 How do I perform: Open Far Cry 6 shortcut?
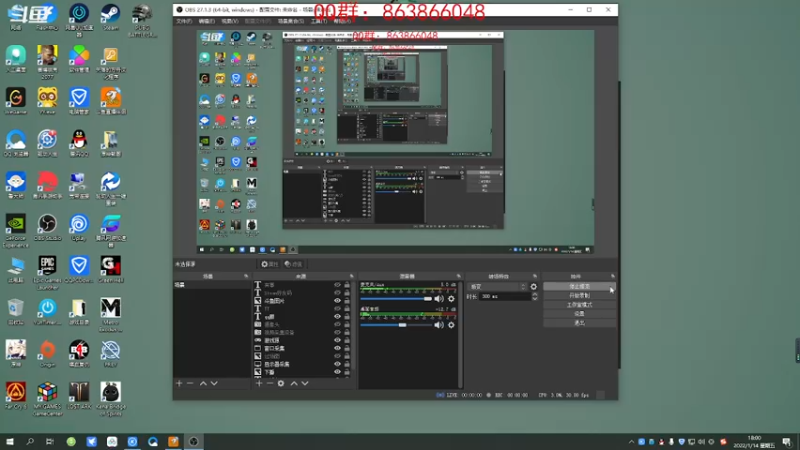16,396
